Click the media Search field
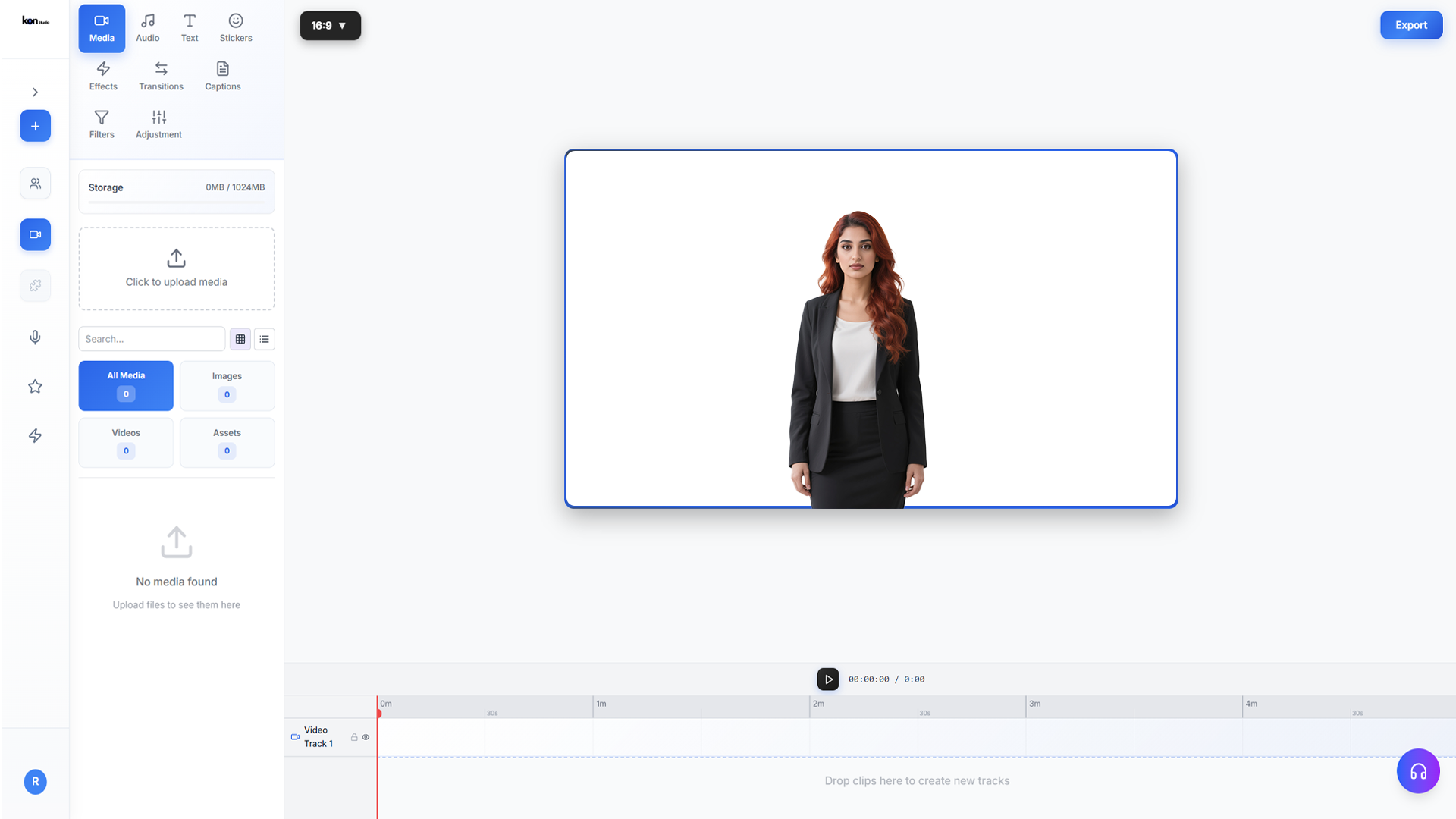 pyautogui.click(x=152, y=339)
